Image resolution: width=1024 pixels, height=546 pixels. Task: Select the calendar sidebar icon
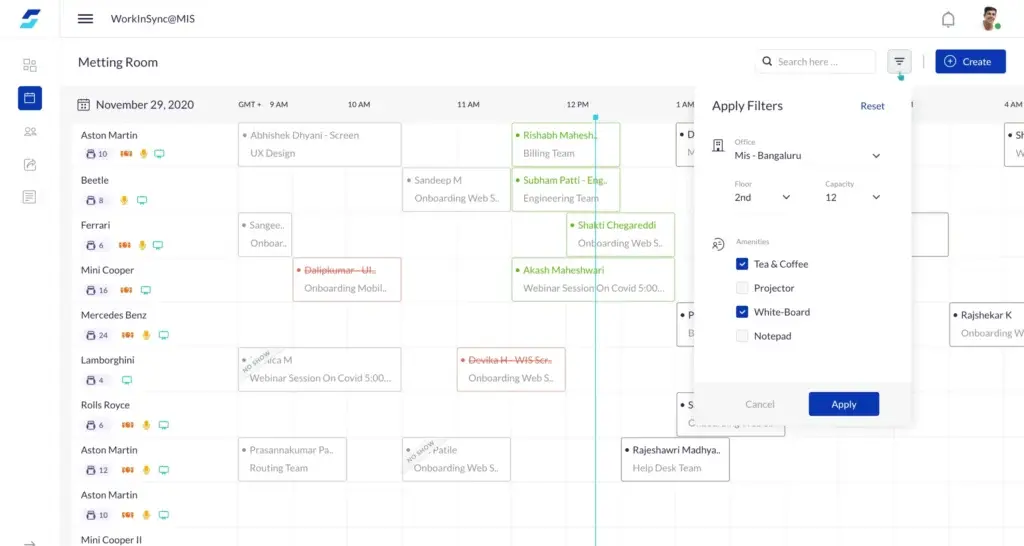point(30,98)
